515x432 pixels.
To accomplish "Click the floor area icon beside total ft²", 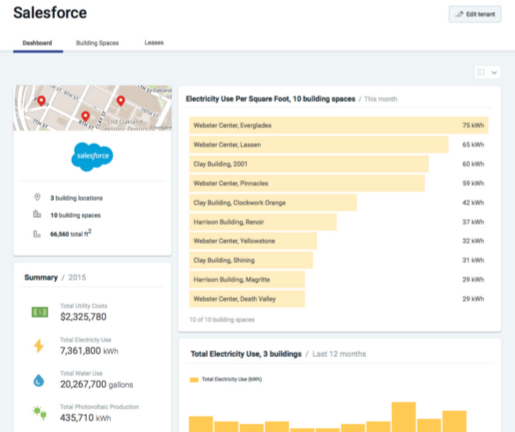I will (x=37, y=234).
